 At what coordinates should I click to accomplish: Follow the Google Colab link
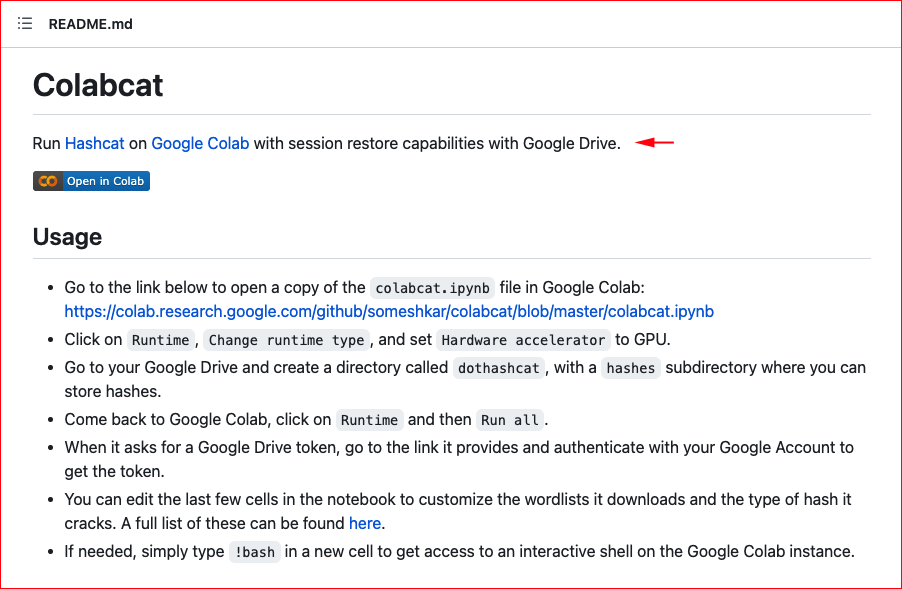[200, 143]
